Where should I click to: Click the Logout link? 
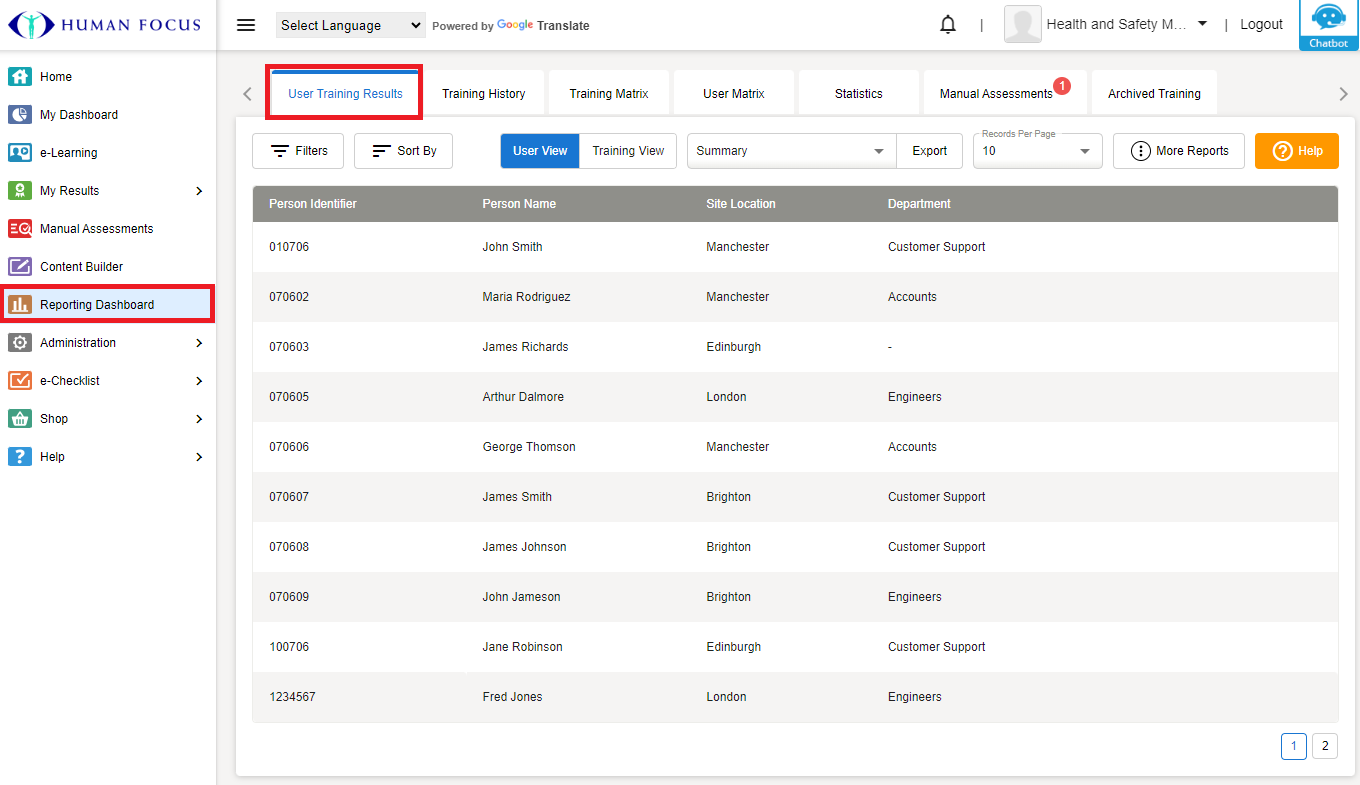point(1261,25)
